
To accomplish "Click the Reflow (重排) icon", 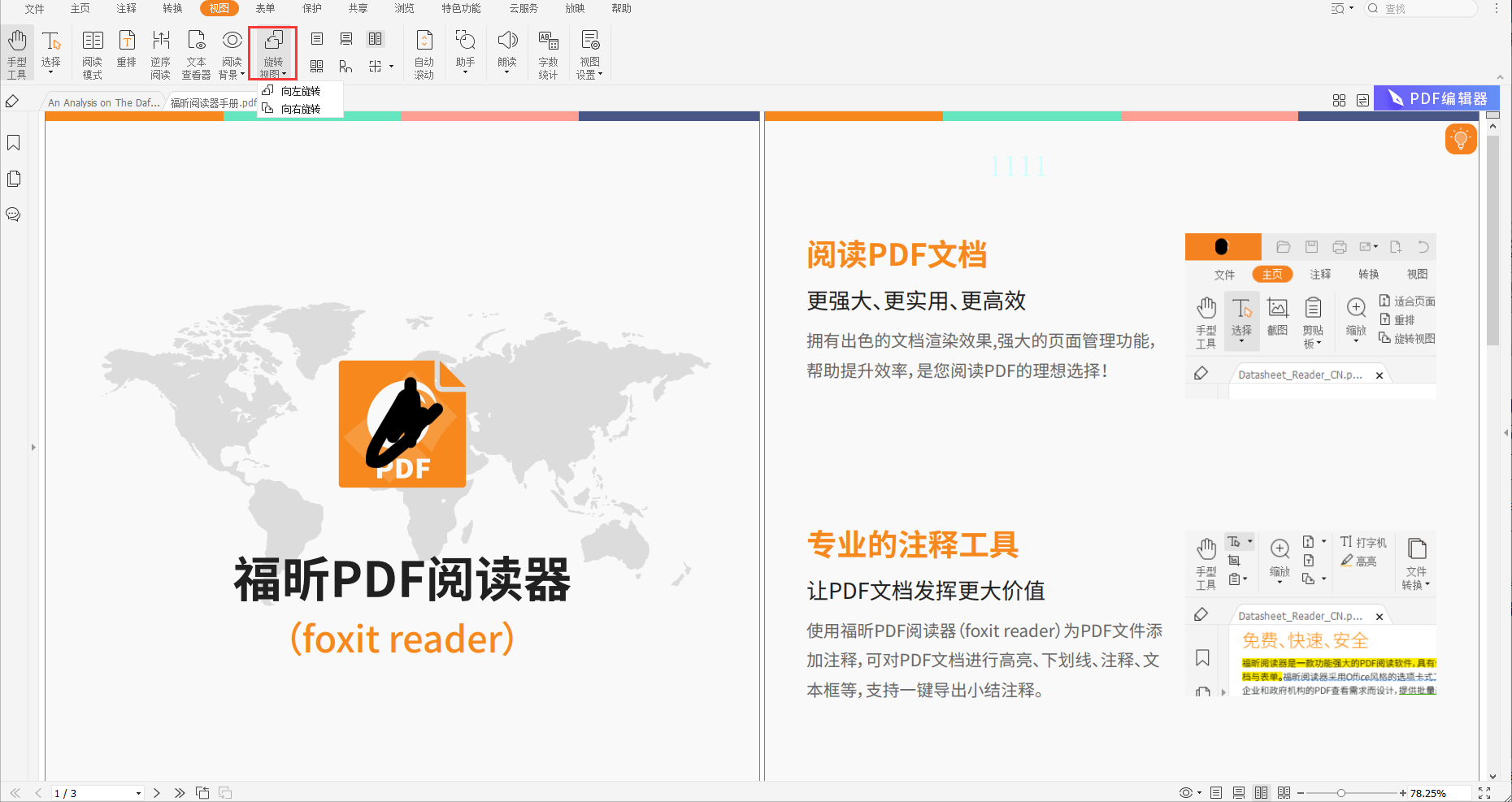I will (x=127, y=49).
